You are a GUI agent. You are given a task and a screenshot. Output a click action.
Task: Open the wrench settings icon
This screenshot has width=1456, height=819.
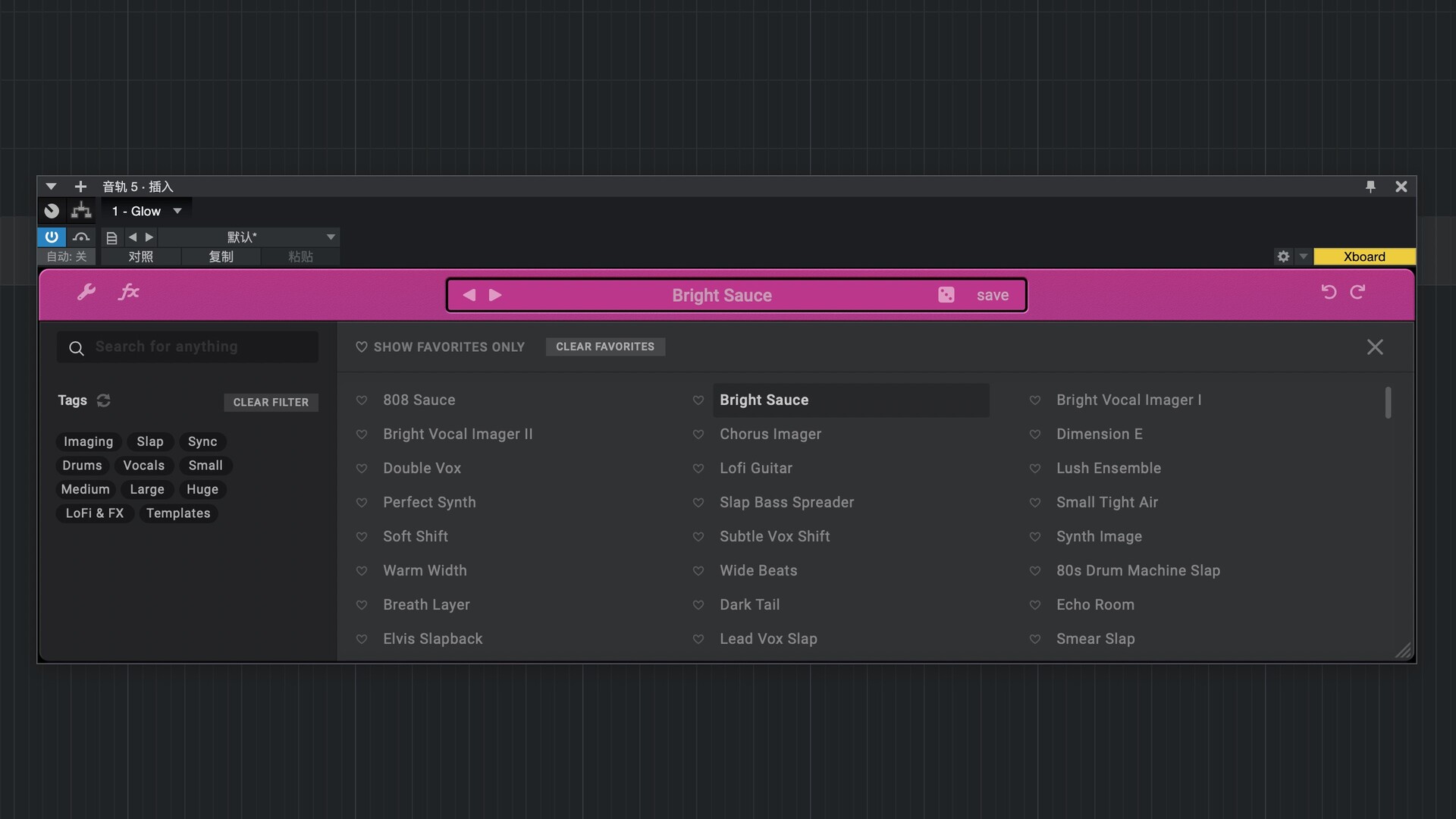pos(86,293)
